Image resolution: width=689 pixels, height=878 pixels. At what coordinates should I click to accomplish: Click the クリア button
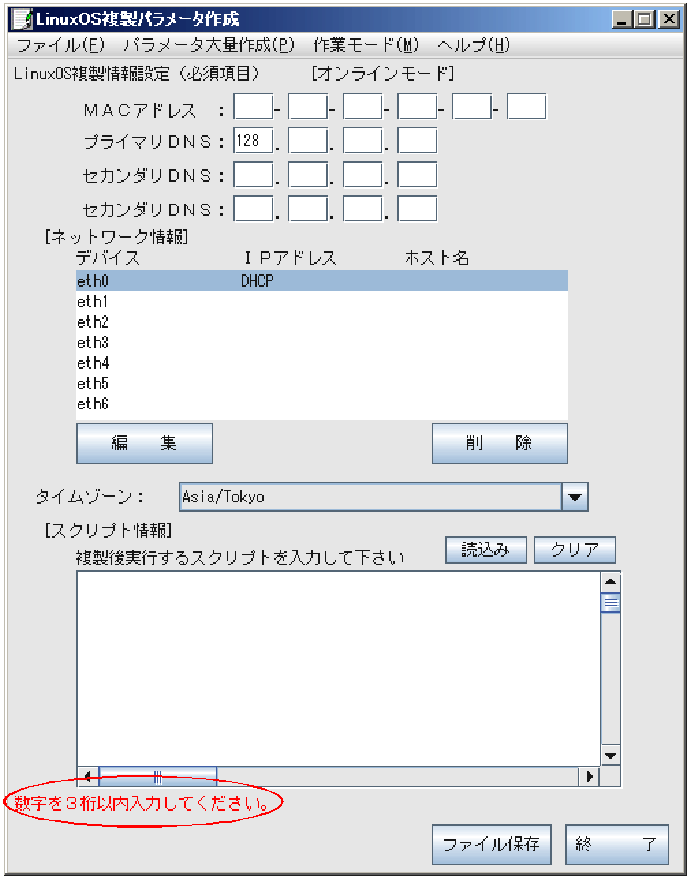[x=575, y=550]
